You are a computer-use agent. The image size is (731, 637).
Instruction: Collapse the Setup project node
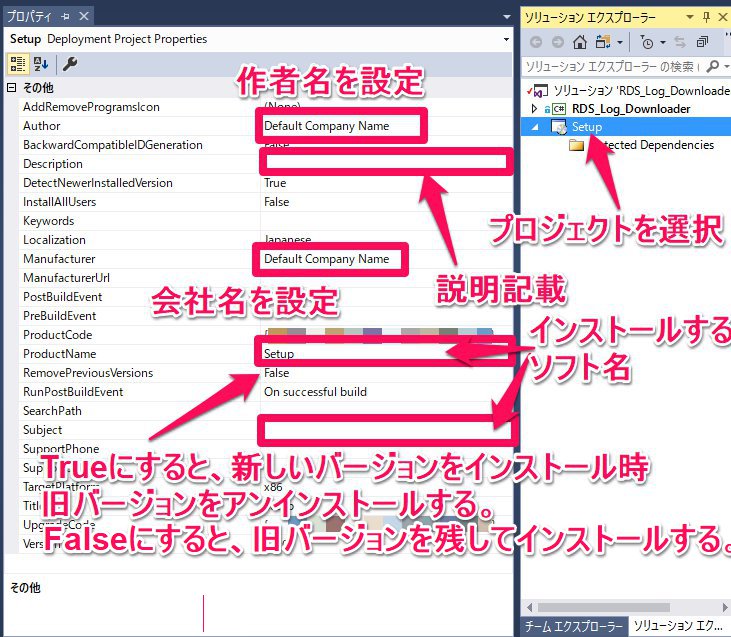click(x=535, y=127)
